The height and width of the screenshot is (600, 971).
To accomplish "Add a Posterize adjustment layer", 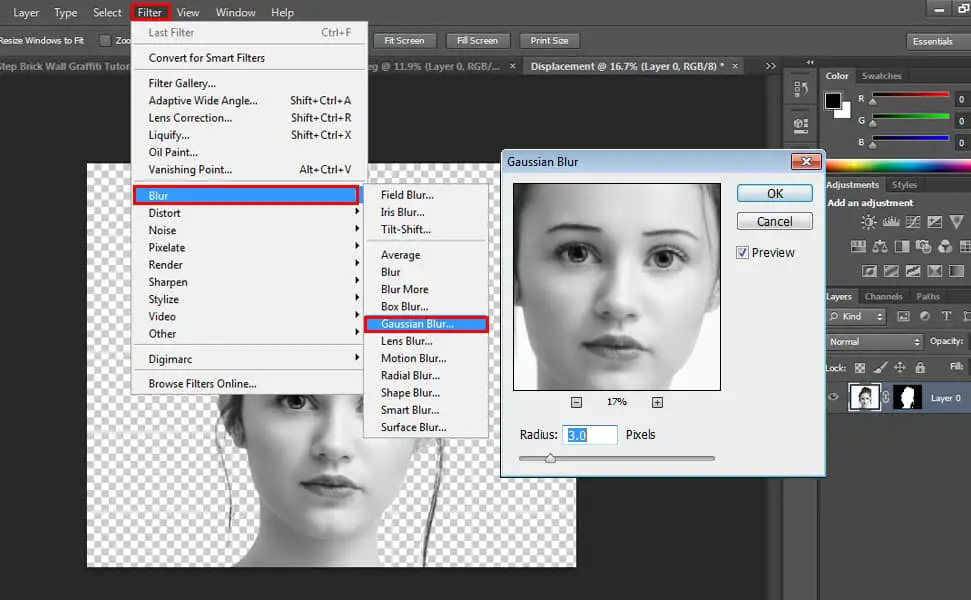I will tap(891, 271).
